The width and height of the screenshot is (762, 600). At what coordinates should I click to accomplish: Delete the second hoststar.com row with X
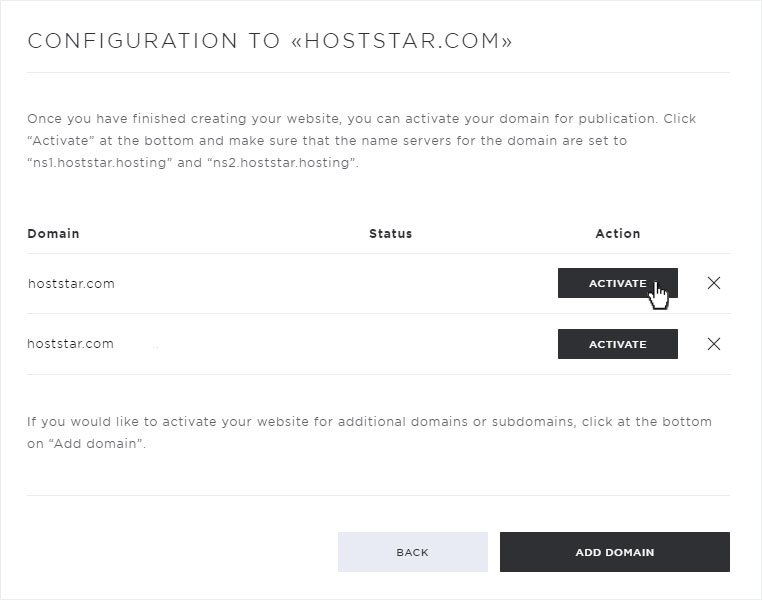pyautogui.click(x=714, y=344)
